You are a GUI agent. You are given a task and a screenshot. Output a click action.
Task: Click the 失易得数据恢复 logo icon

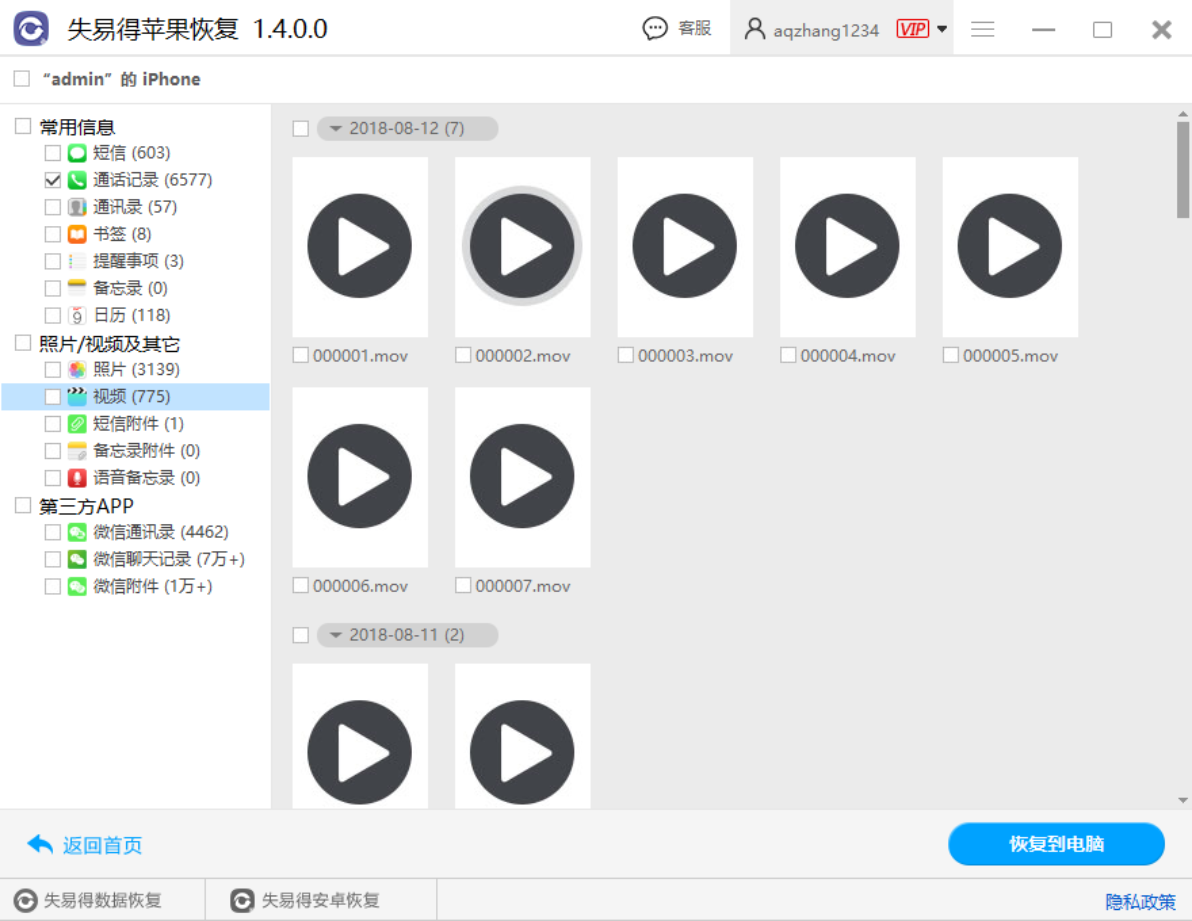pos(25,900)
